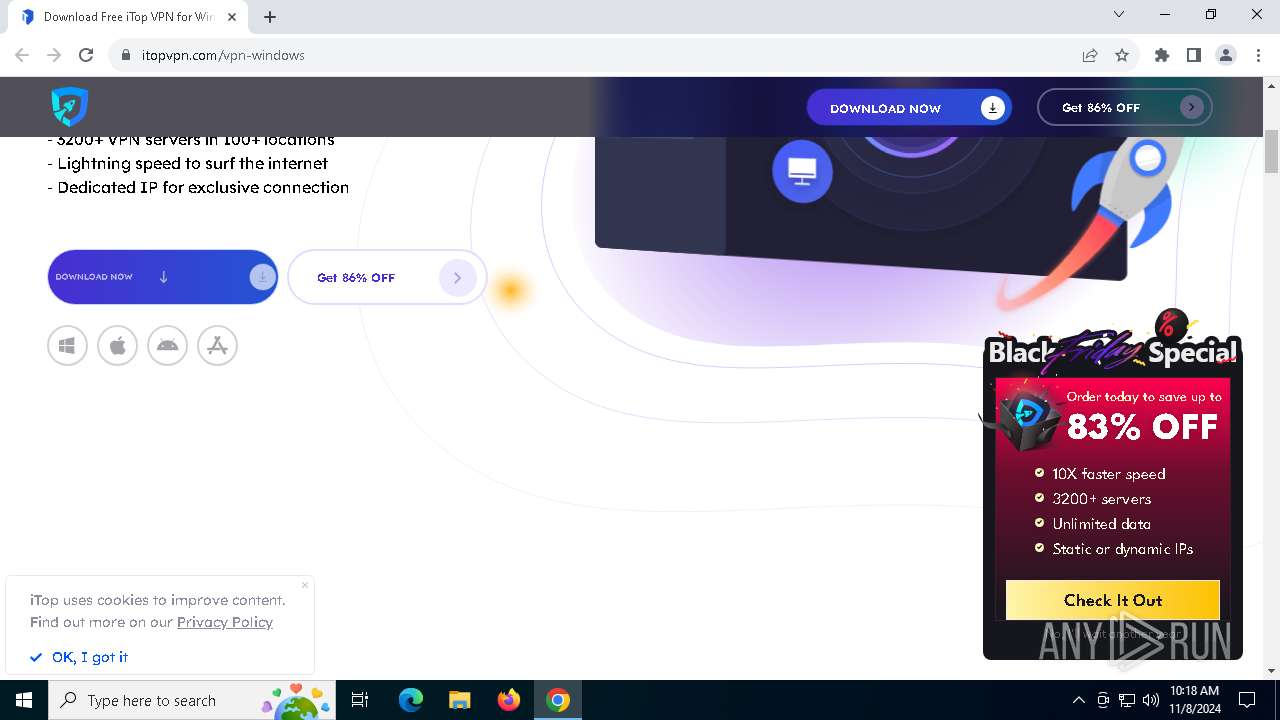
Task: Show hidden system tray icons
Action: click(1078, 700)
